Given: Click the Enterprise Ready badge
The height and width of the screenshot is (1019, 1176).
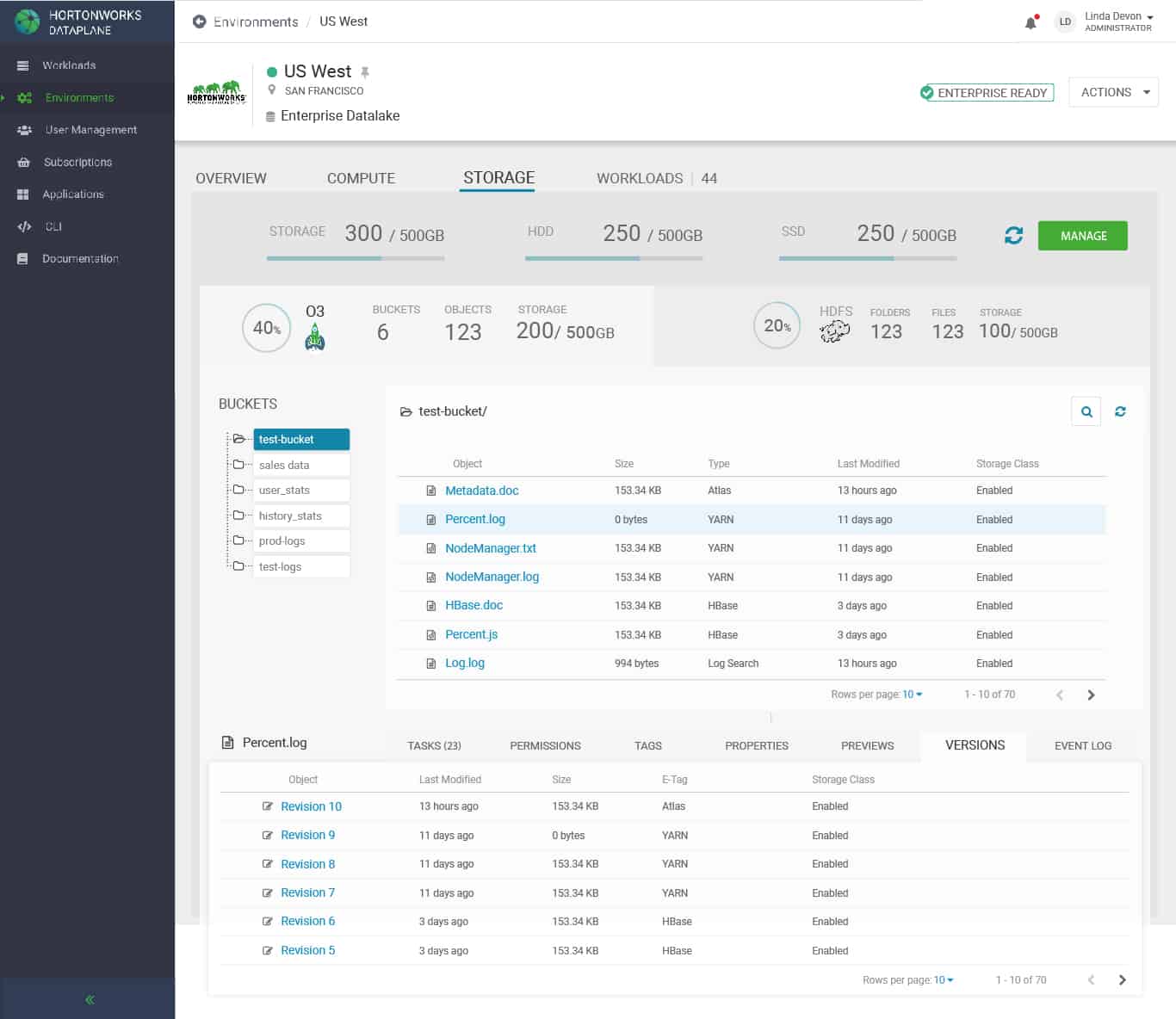Looking at the screenshot, I should (987, 92).
